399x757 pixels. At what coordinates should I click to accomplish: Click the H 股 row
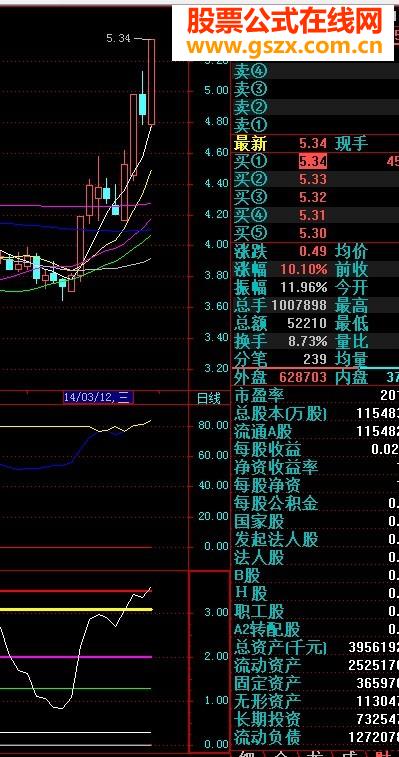pos(316,593)
